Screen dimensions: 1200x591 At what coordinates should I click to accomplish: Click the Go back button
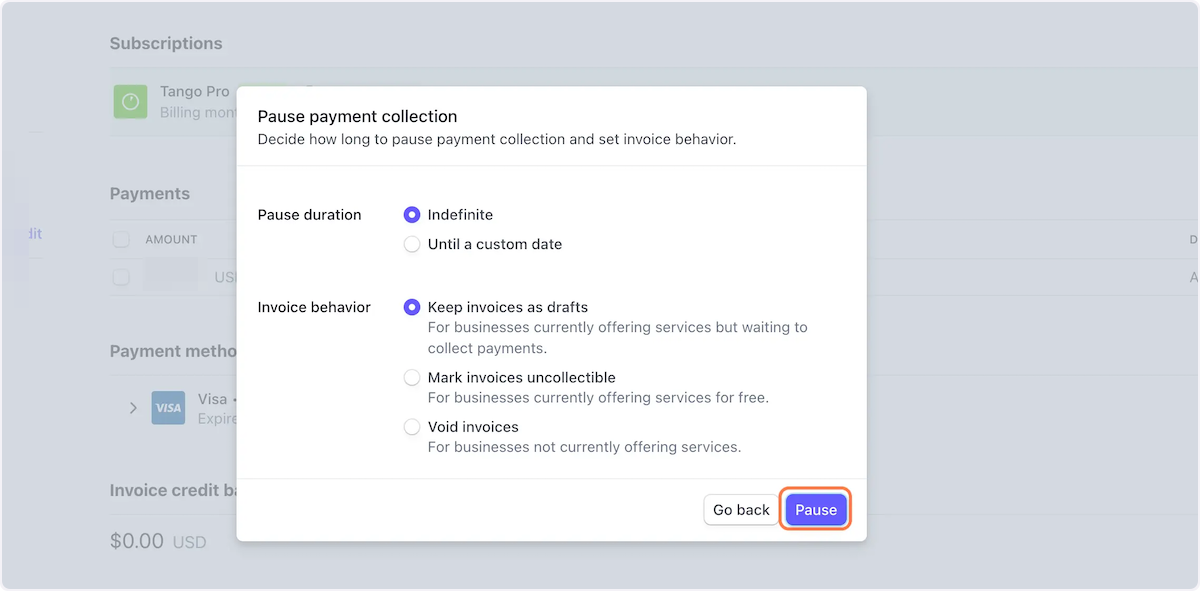(x=741, y=510)
